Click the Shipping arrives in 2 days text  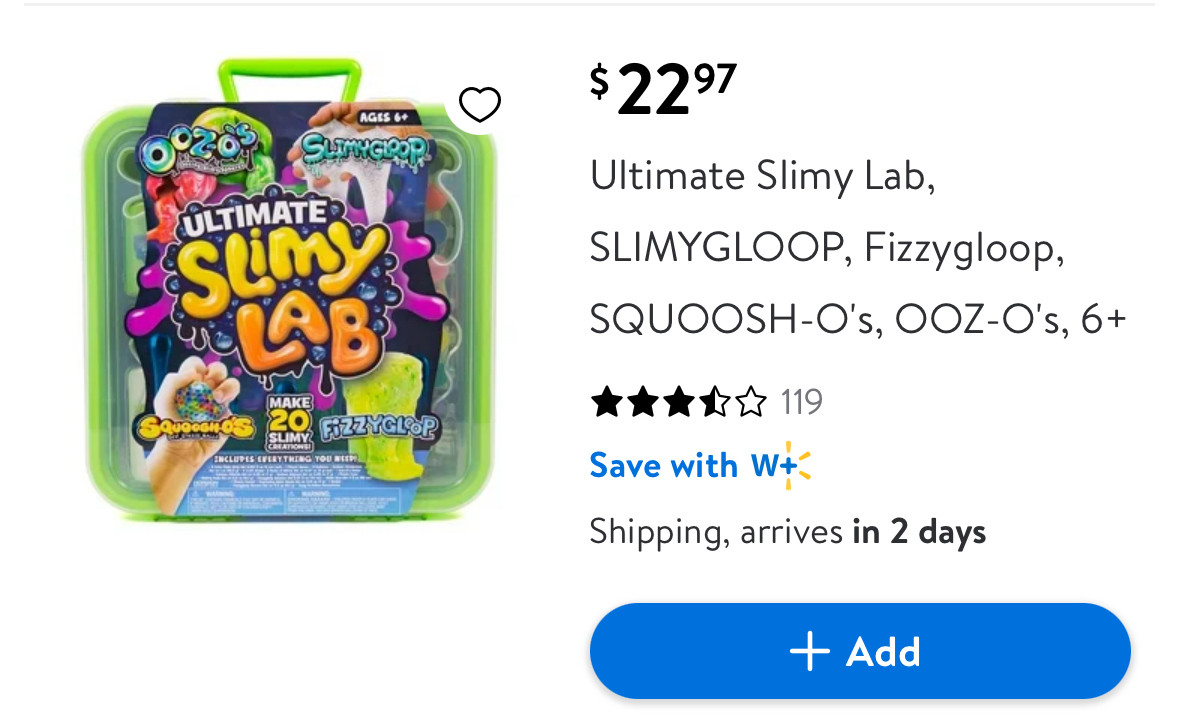(x=787, y=531)
